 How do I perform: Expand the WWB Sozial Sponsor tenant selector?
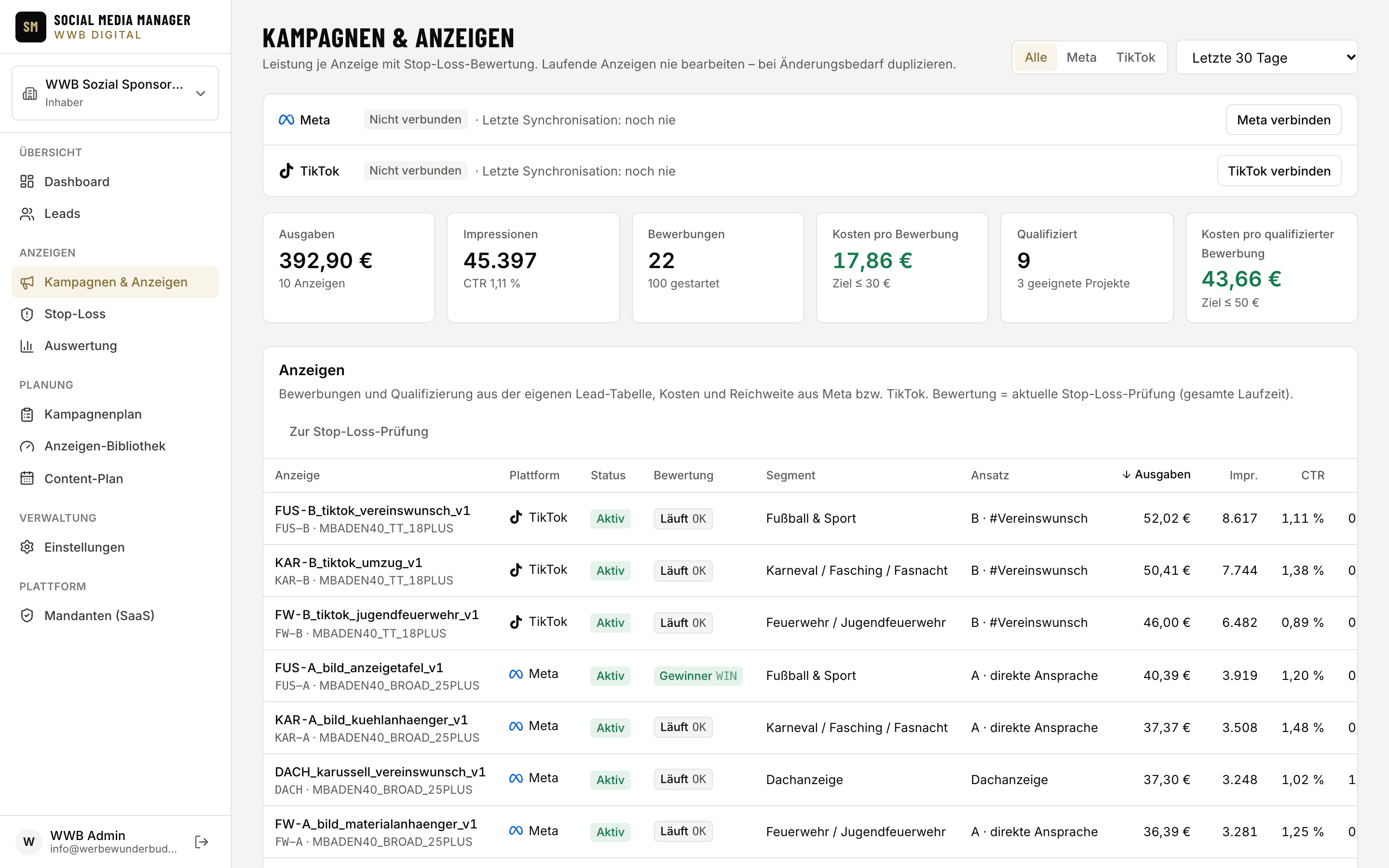click(x=115, y=93)
